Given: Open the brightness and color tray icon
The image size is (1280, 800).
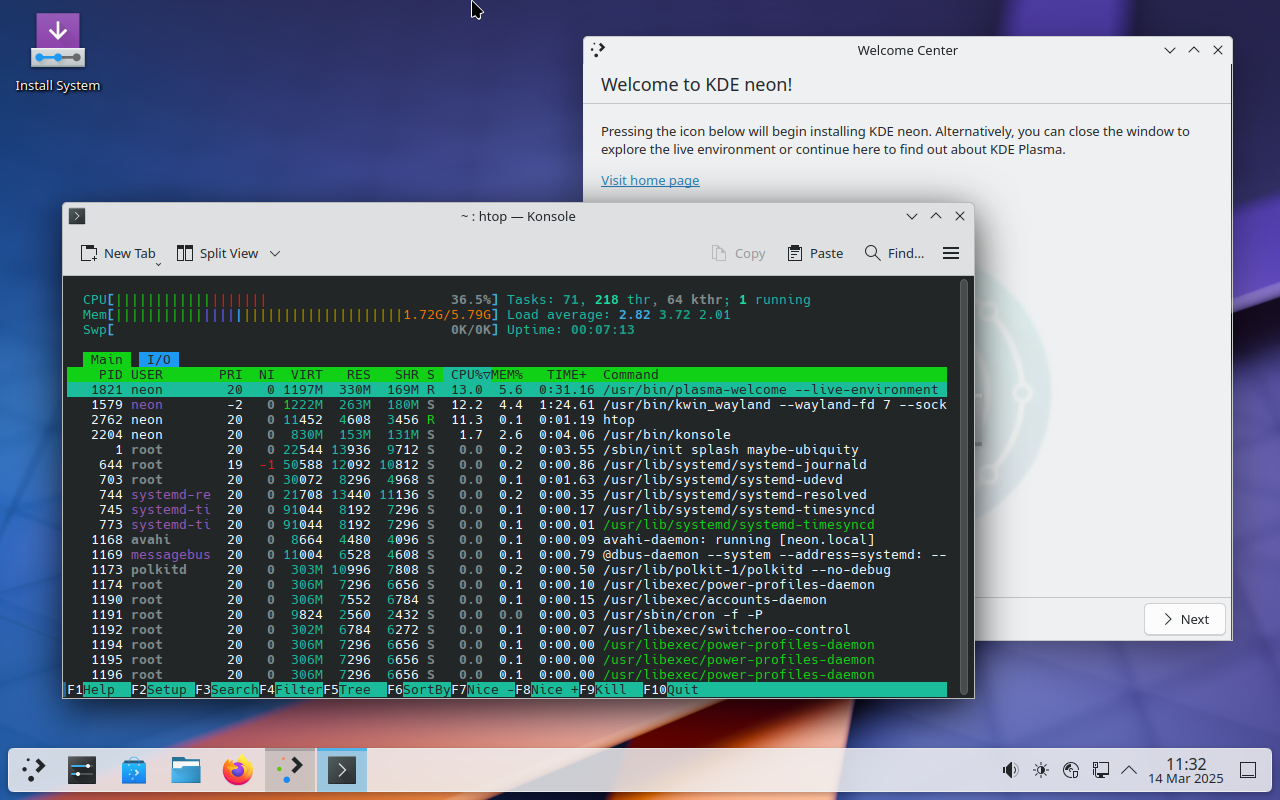Looking at the screenshot, I should [1041, 770].
